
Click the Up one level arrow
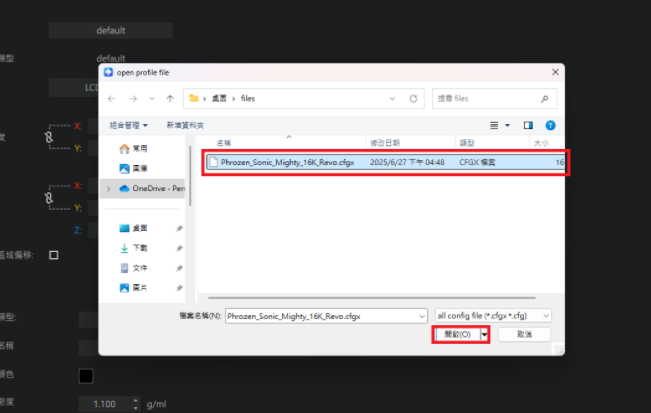171,99
